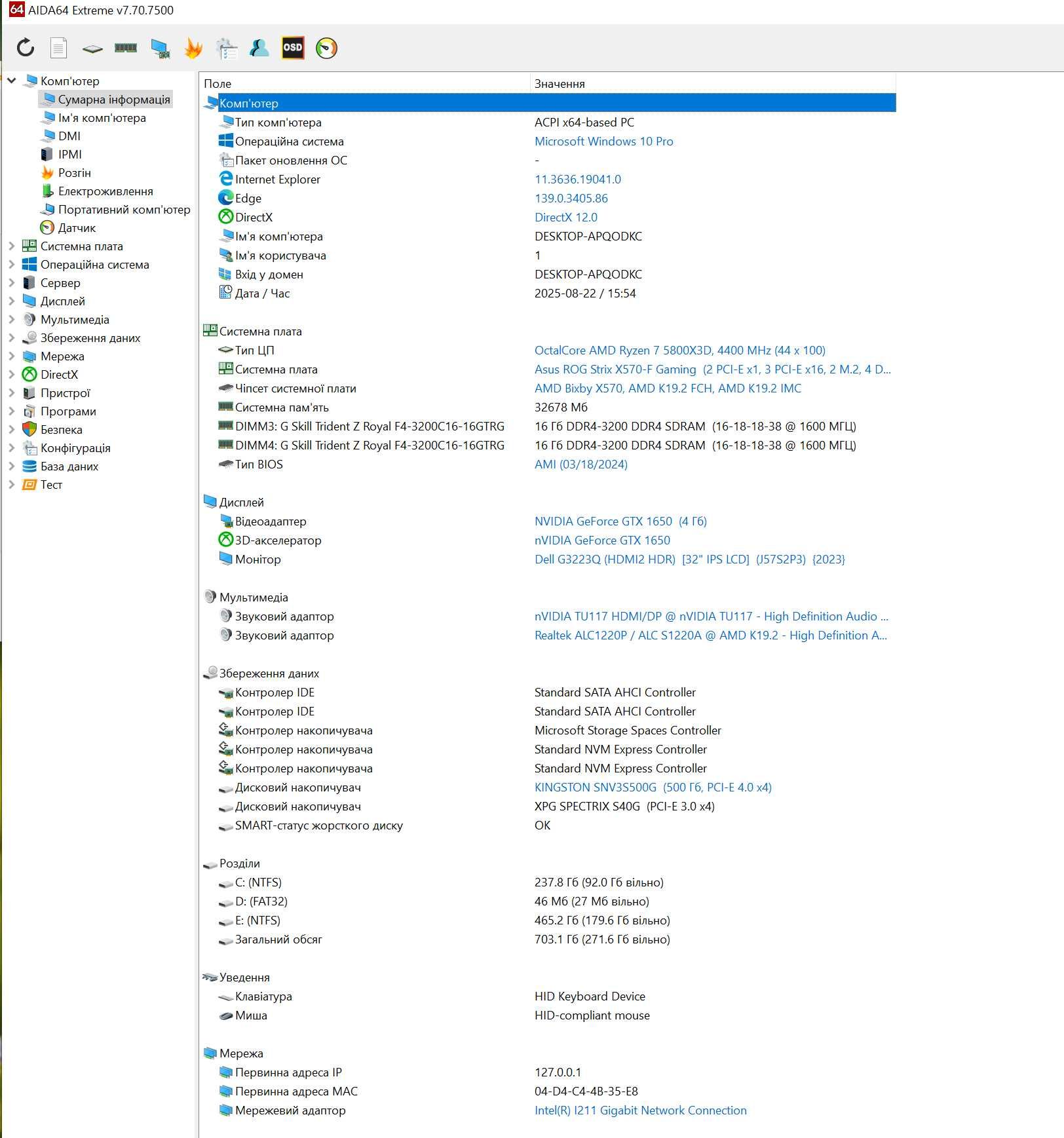Click KINGSTON SNV3S500G drive link
The height and width of the screenshot is (1138, 1064).
click(653, 787)
